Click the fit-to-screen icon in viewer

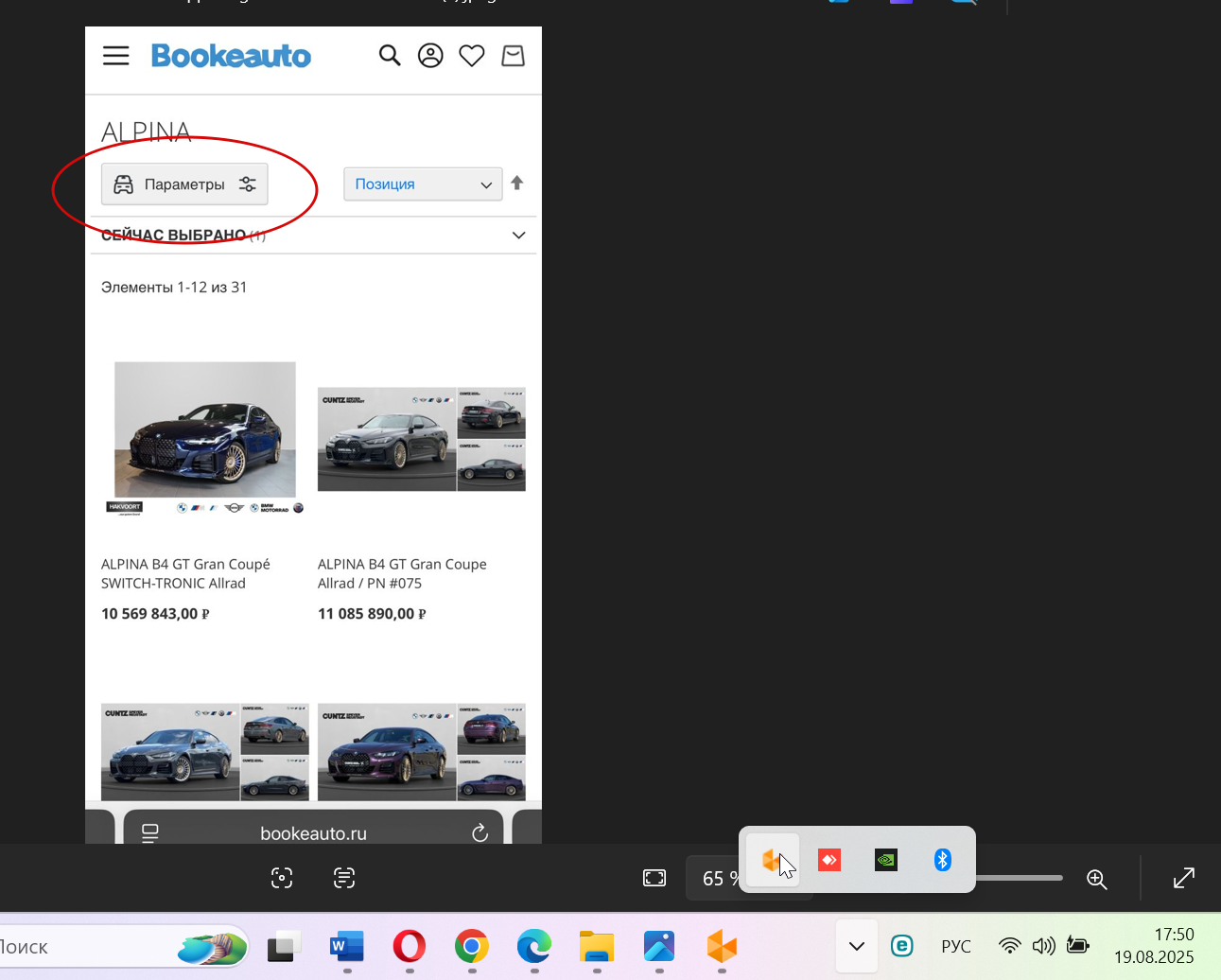(x=654, y=878)
